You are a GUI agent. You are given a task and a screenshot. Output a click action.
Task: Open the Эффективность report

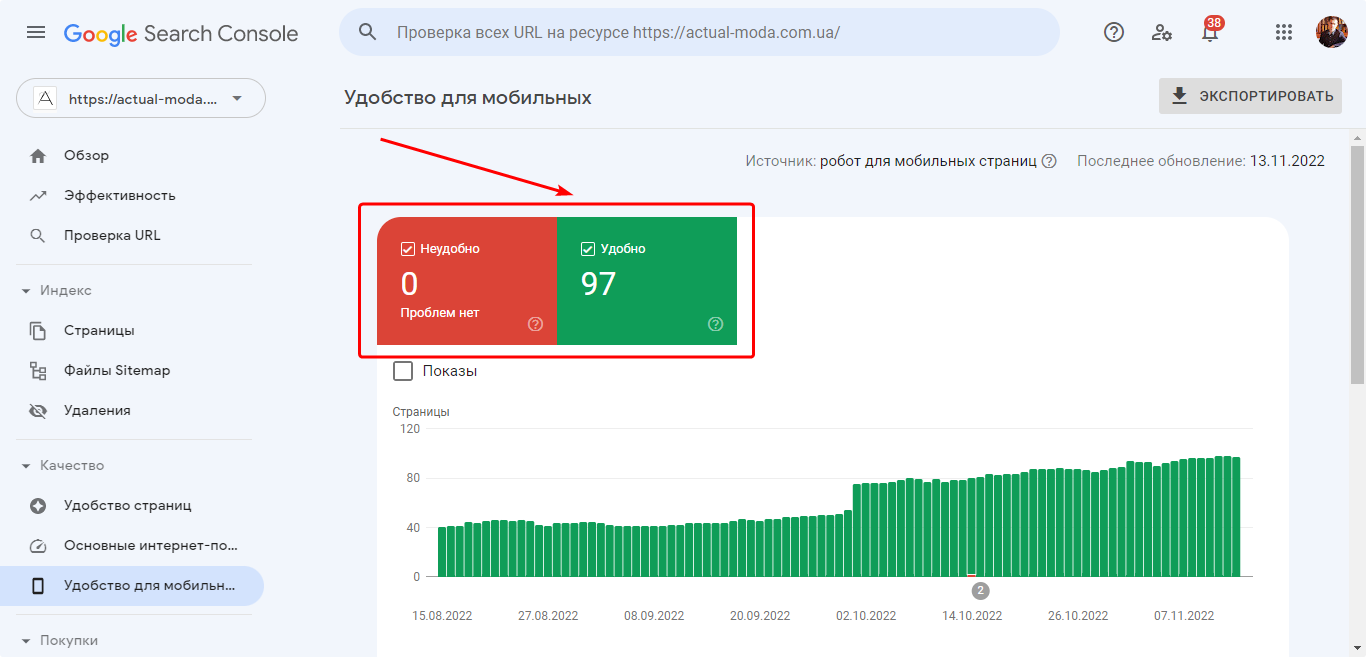132,196
